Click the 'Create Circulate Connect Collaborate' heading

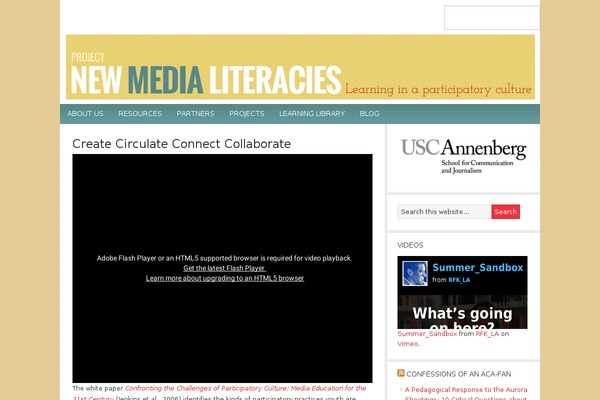pos(181,144)
